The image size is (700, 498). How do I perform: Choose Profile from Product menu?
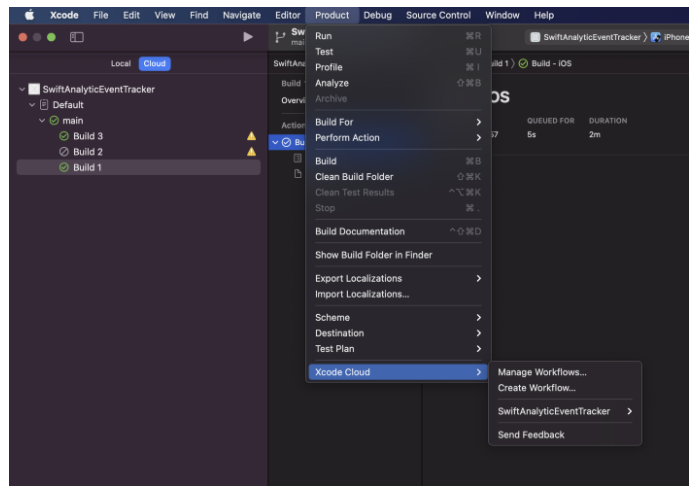point(398,67)
